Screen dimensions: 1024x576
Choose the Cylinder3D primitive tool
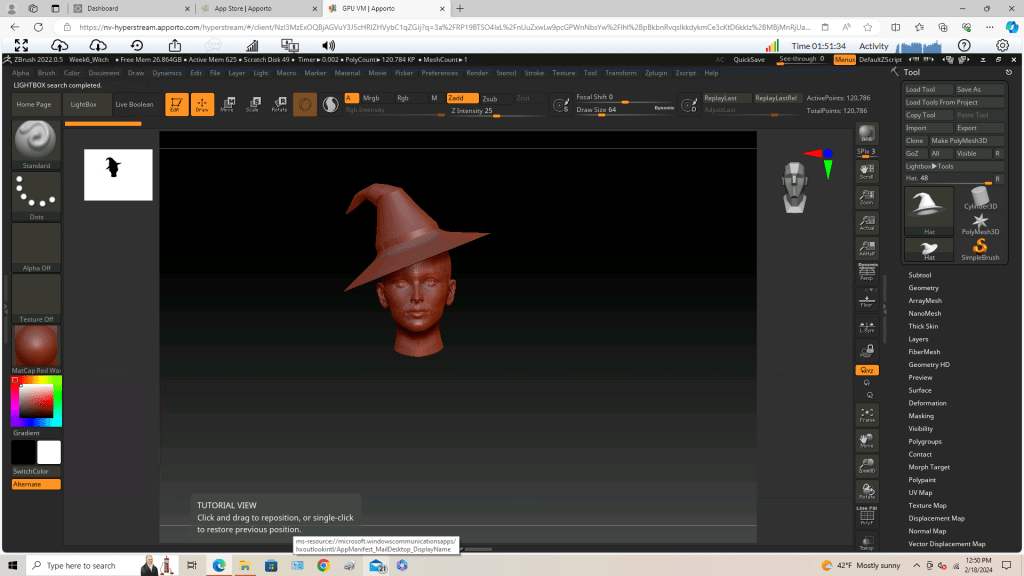click(978, 196)
